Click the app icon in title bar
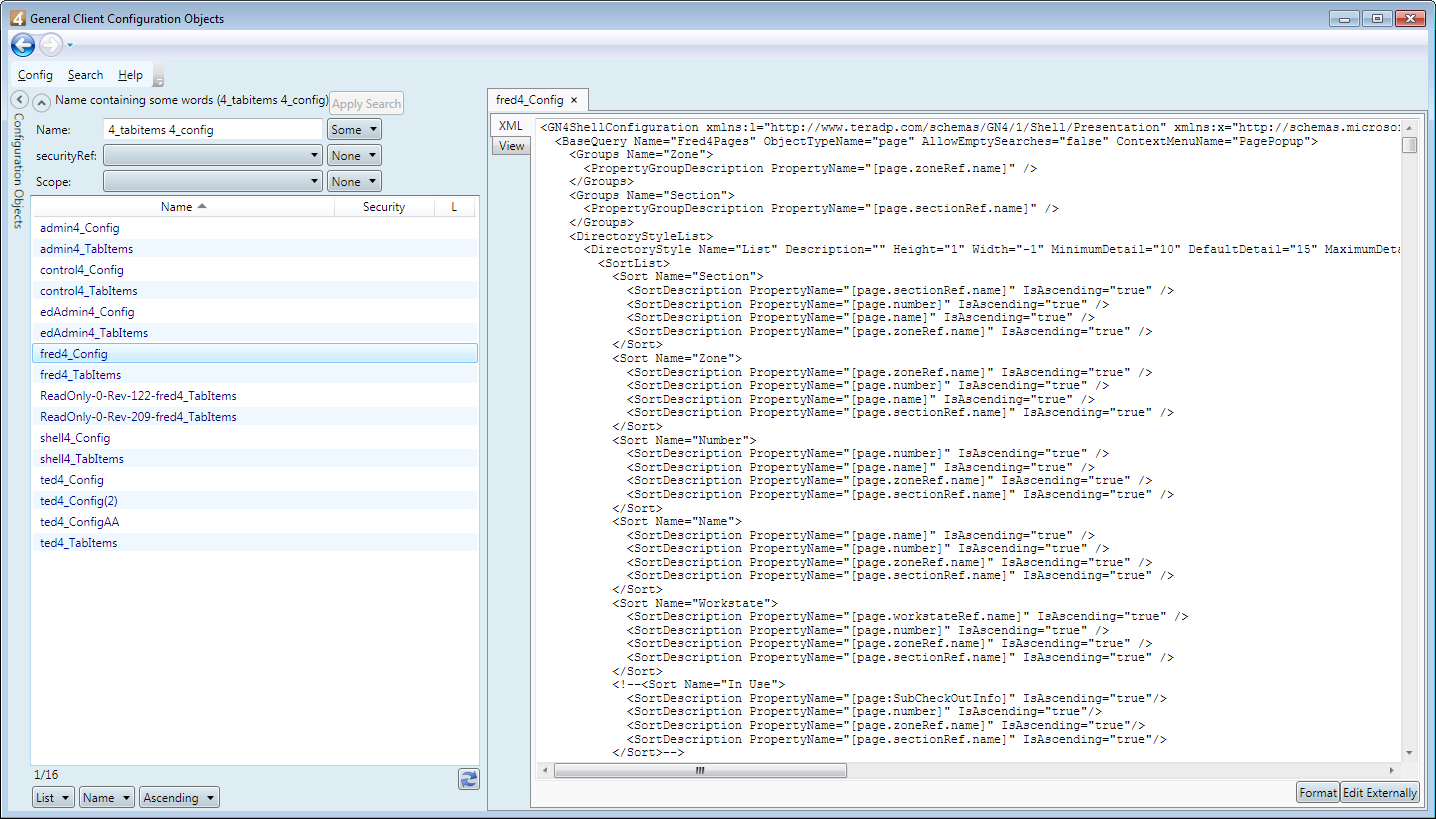 (x=17, y=18)
